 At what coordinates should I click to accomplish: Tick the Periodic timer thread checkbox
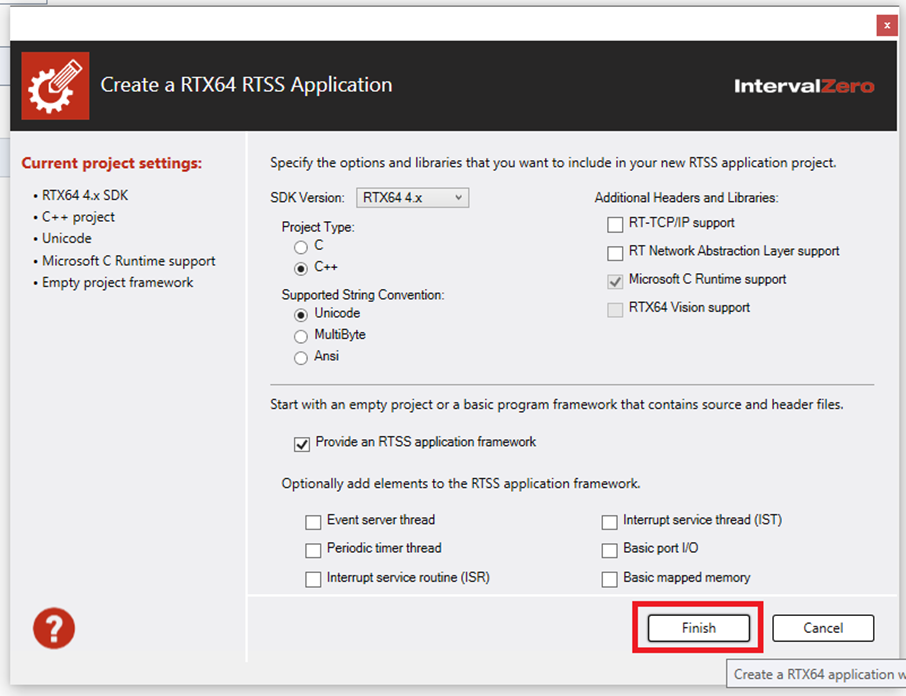click(314, 550)
